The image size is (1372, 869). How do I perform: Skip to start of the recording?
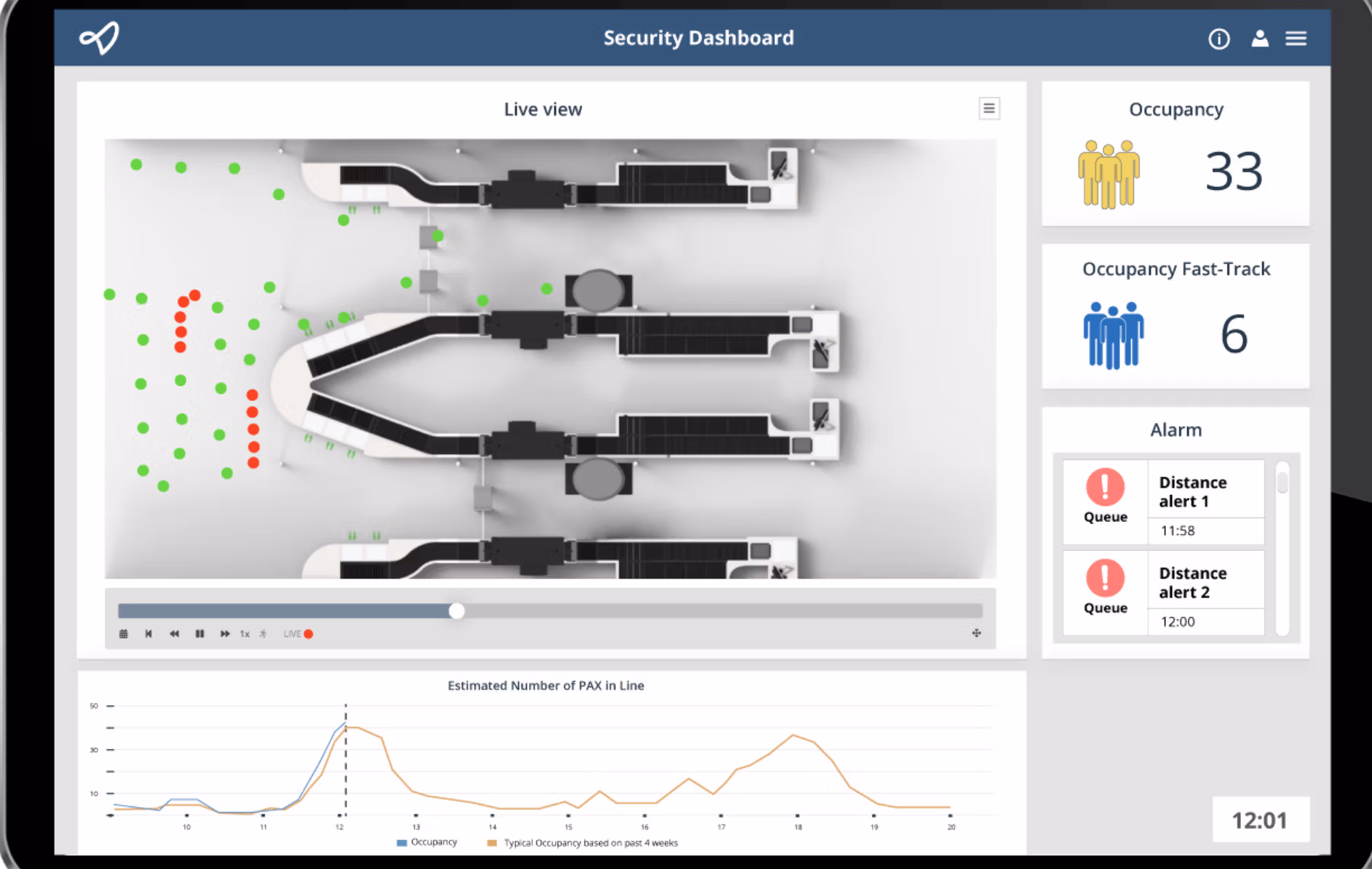pos(148,634)
